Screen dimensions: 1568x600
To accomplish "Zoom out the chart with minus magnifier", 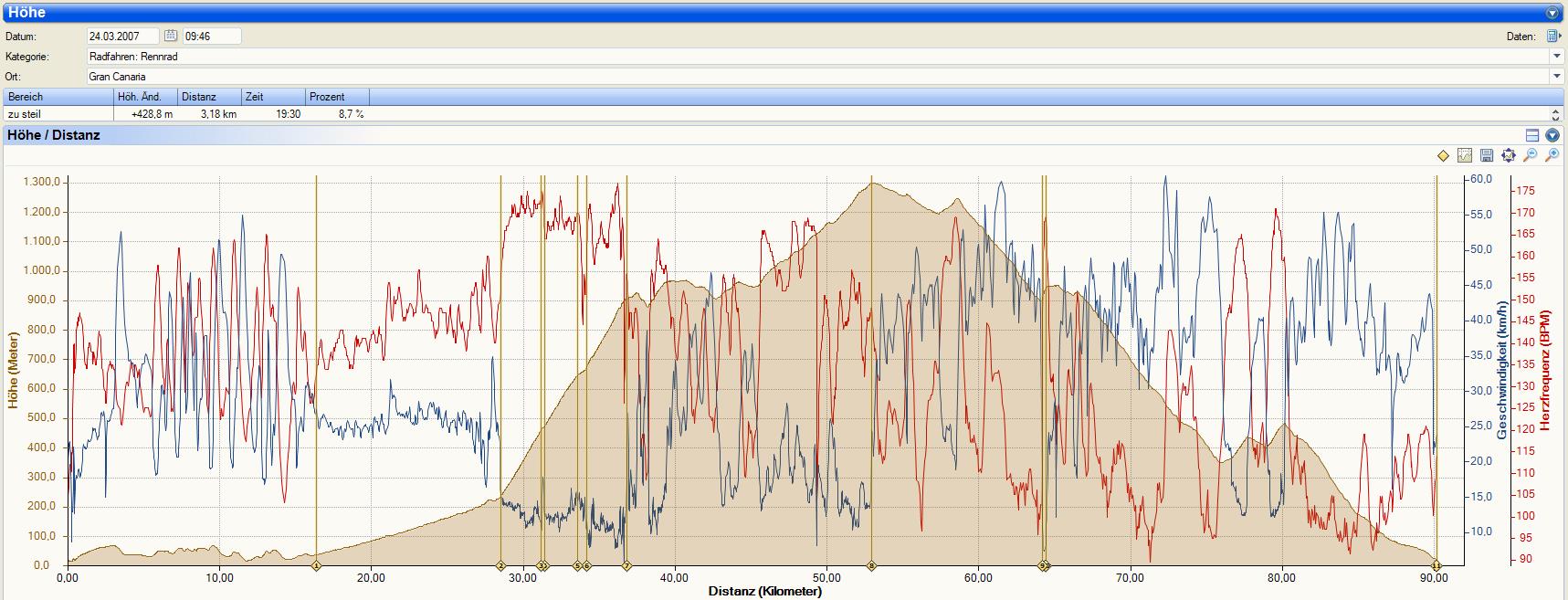I will pos(1531,156).
